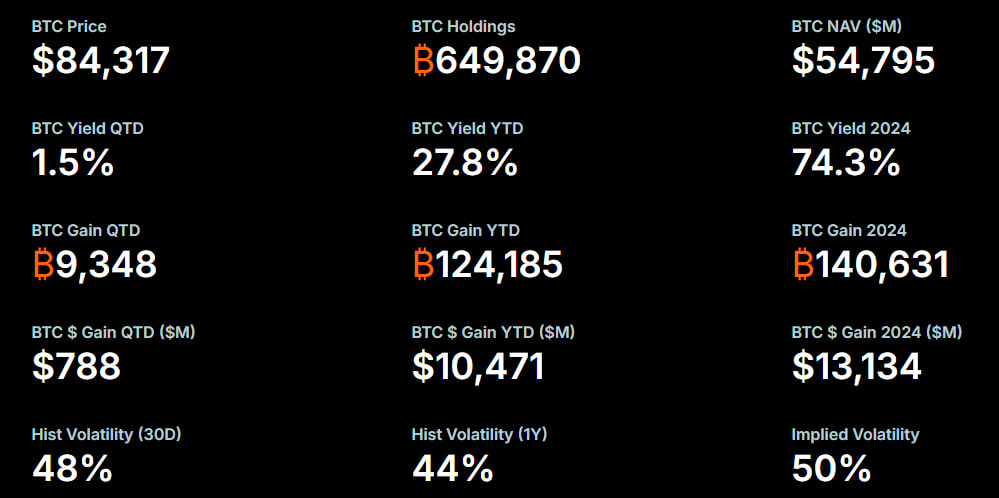Click the $10,471 YTD gain value
The width and height of the screenshot is (999, 498).
pyautogui.click(x=478, y=366)
